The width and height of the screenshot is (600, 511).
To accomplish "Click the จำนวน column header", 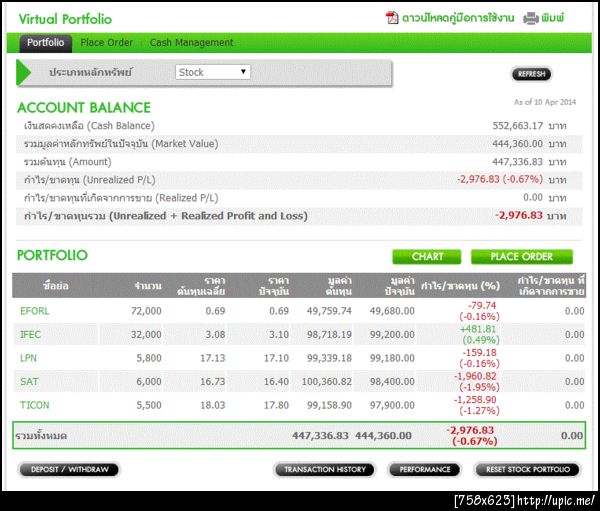I will [x=148, y=286].
